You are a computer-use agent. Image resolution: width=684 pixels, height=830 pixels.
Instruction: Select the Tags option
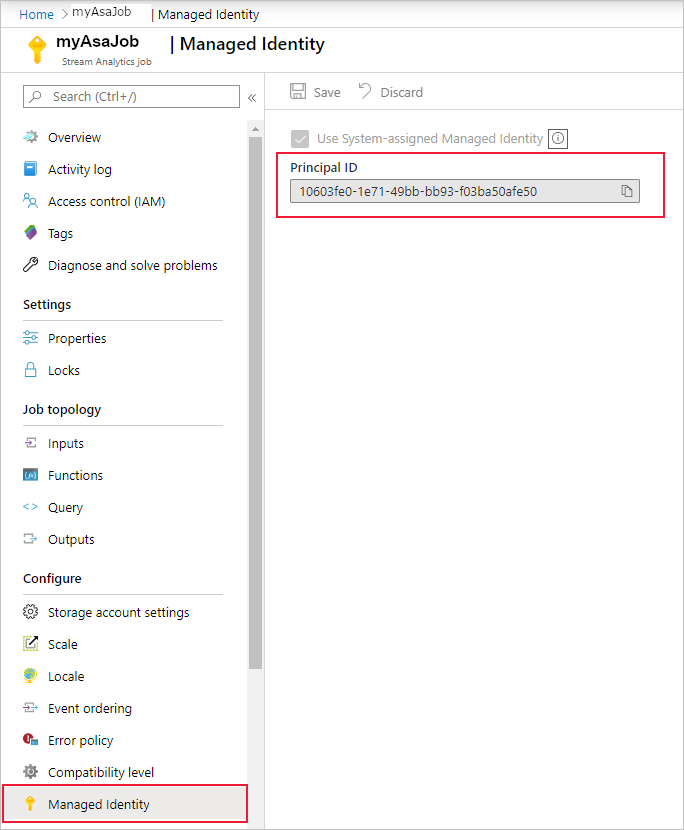pos(63,233)
